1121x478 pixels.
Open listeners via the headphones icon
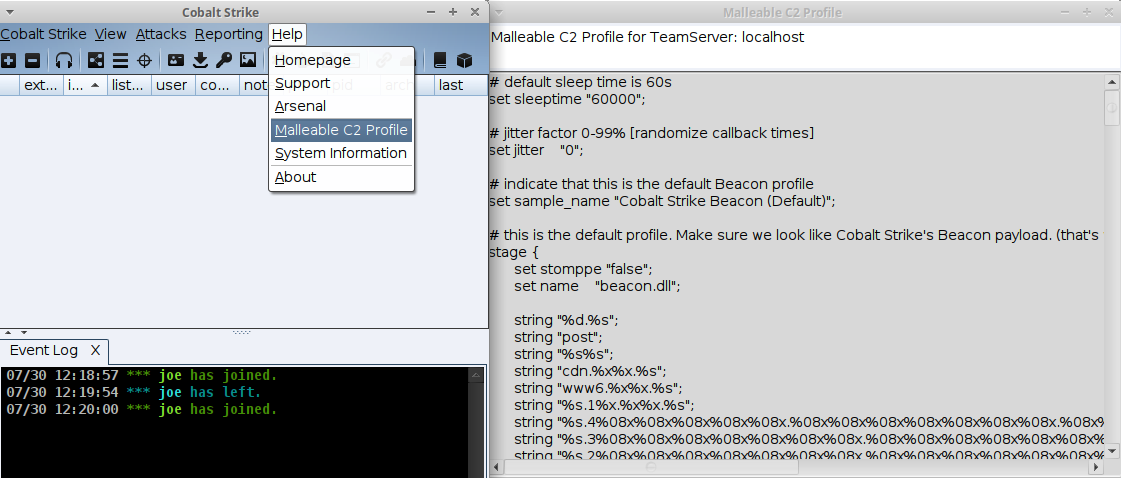[x=64, y=61]
